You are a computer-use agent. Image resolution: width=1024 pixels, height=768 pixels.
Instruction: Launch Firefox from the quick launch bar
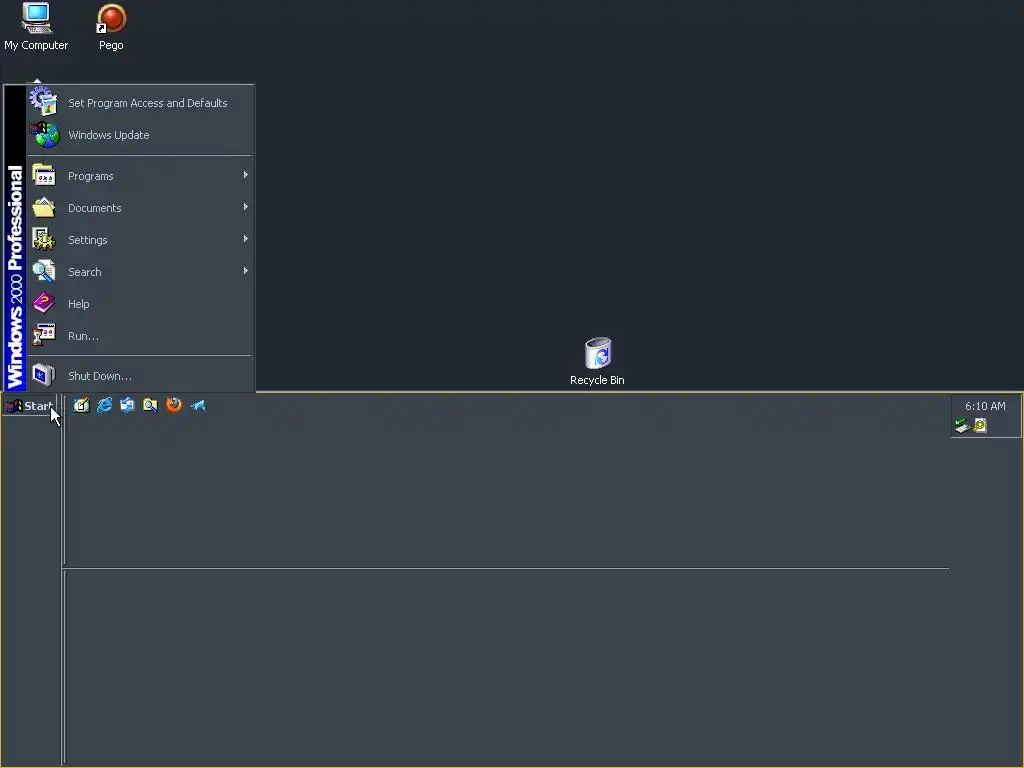pos(174,405)
